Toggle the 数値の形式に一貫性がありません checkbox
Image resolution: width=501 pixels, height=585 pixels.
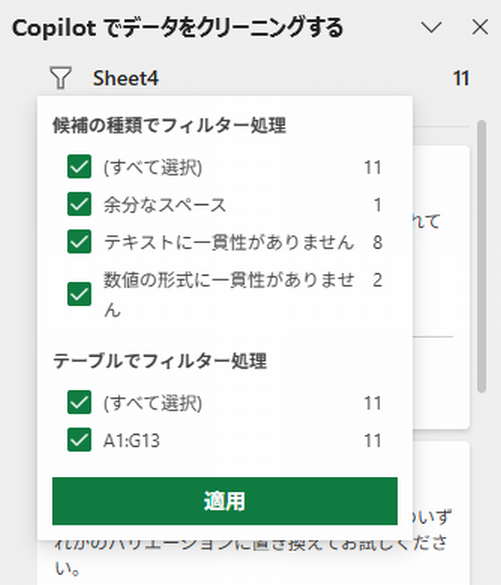tap(79, 294)
